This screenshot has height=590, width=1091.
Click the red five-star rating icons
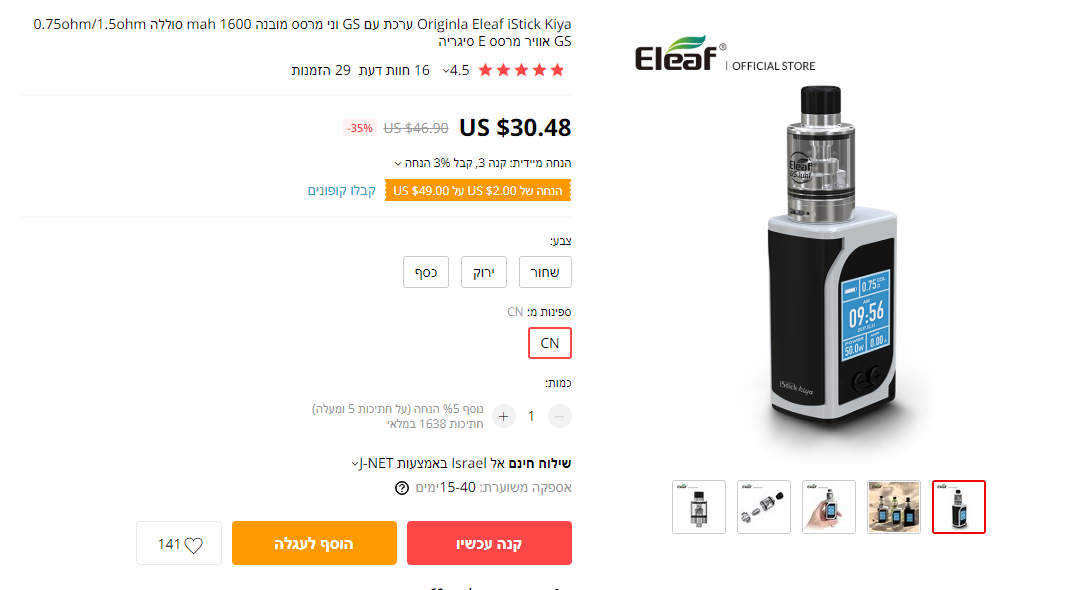521,70
